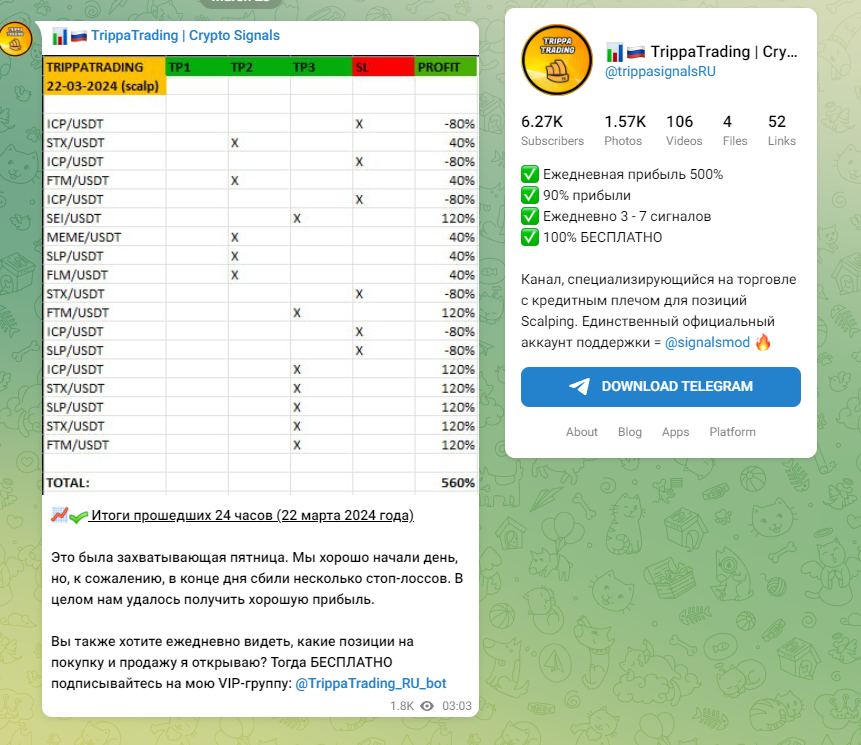Open the @trippasignalsRU channel handle

pyautogui.click(x=660, y=71)
